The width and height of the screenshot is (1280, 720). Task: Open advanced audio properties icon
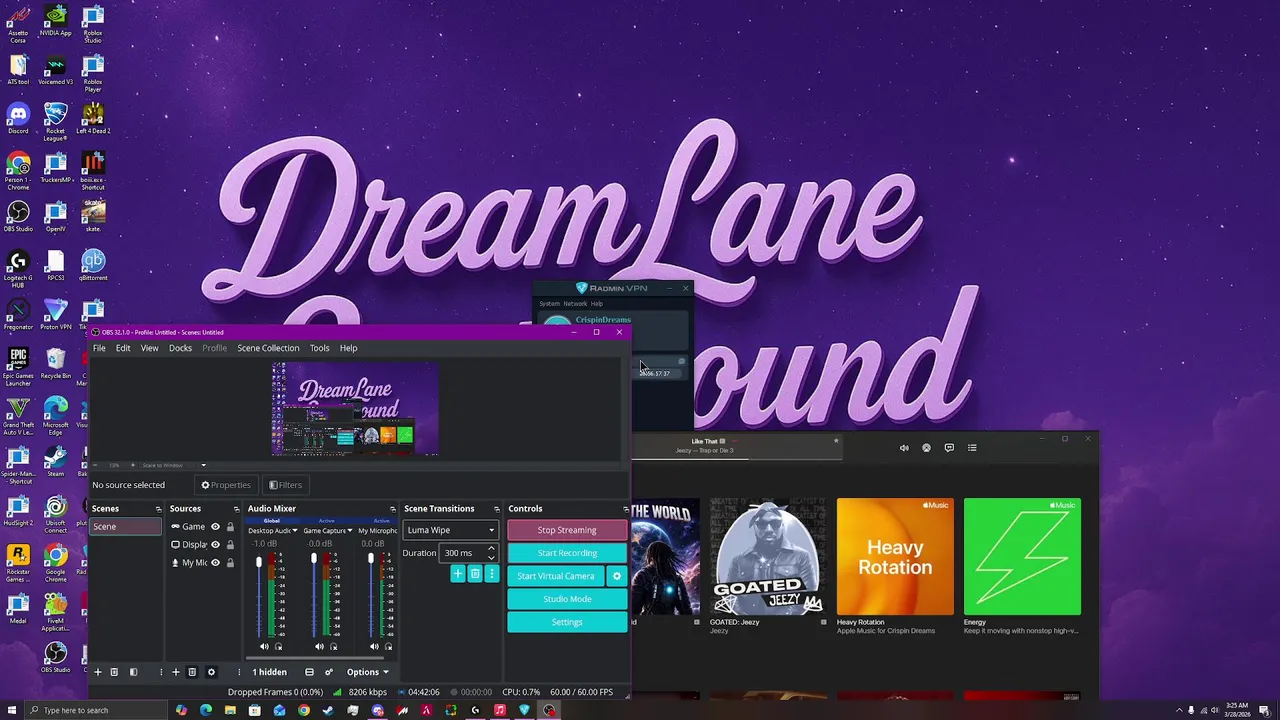[x=328, y=672]
